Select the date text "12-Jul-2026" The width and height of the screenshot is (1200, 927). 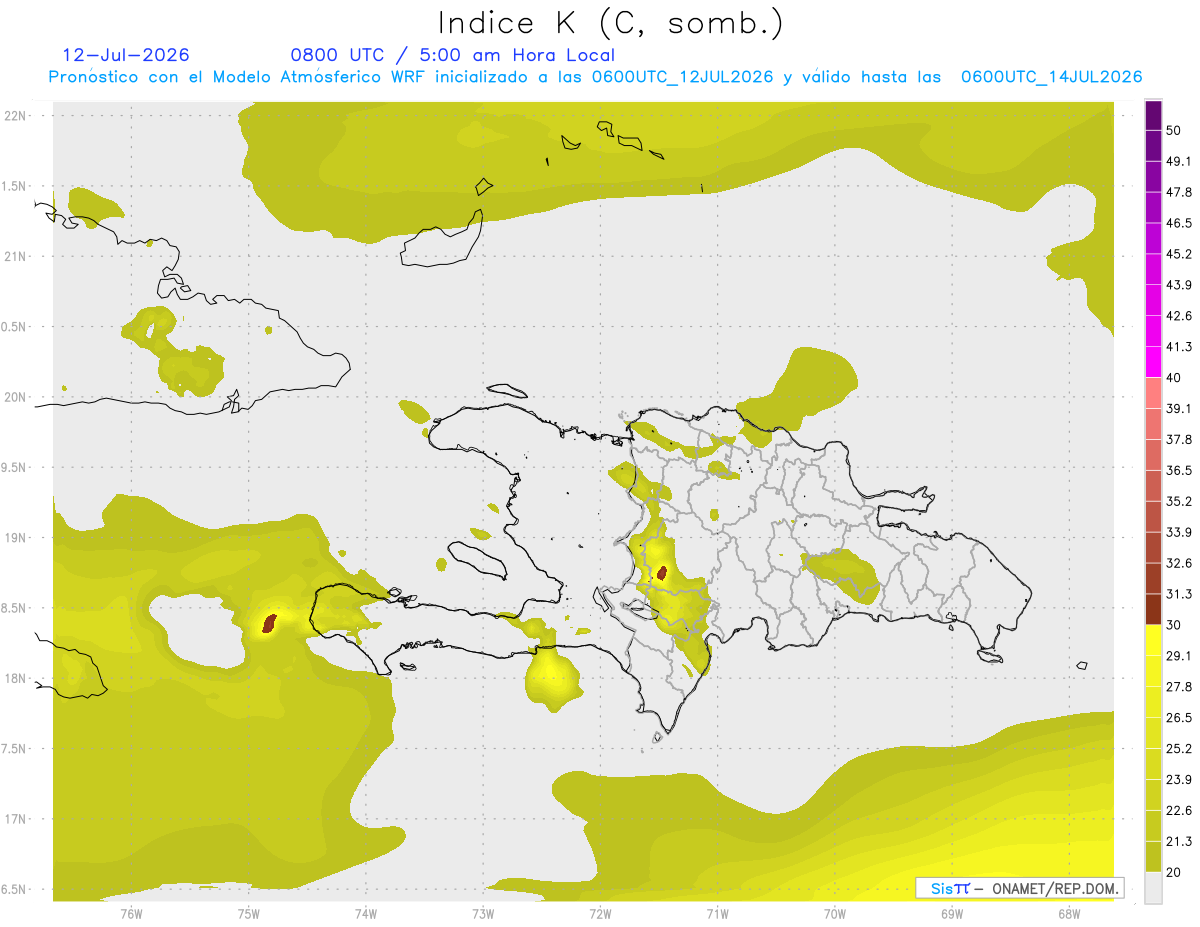tap(126, 55)
